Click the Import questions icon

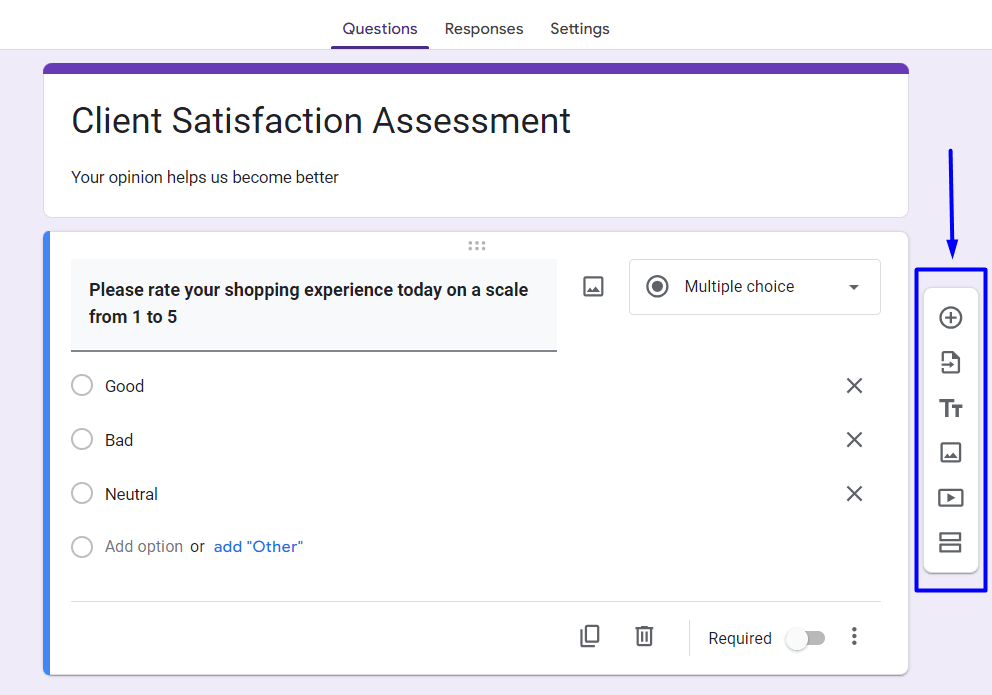click(x=950, y=362)
